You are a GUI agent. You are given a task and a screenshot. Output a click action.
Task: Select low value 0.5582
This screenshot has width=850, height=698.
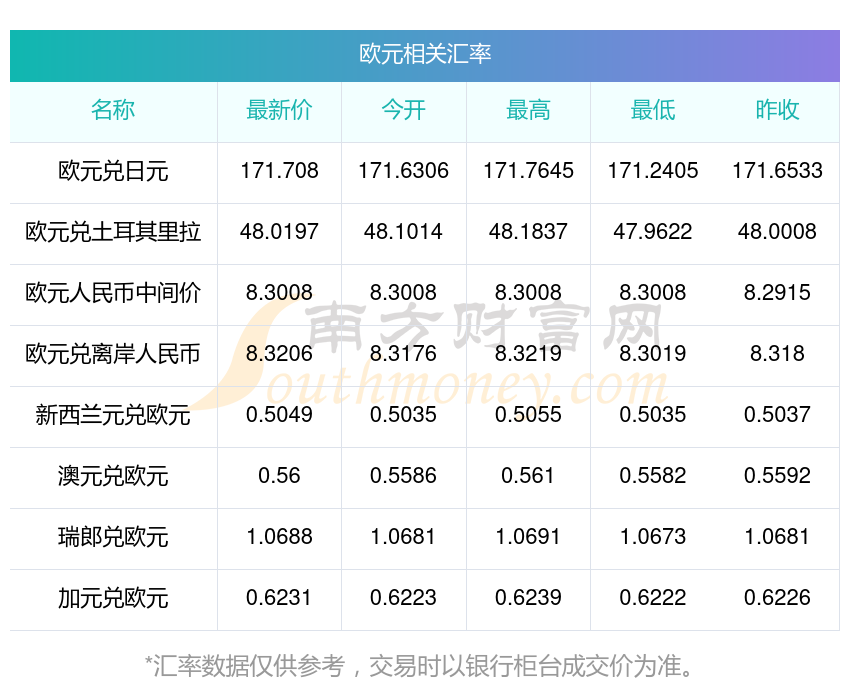[653, 476]
